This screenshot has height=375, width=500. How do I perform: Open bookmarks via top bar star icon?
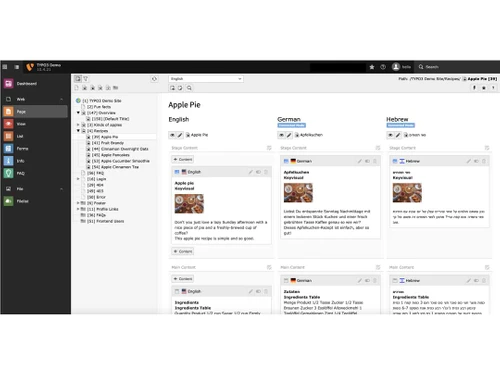tap(372, 67)
